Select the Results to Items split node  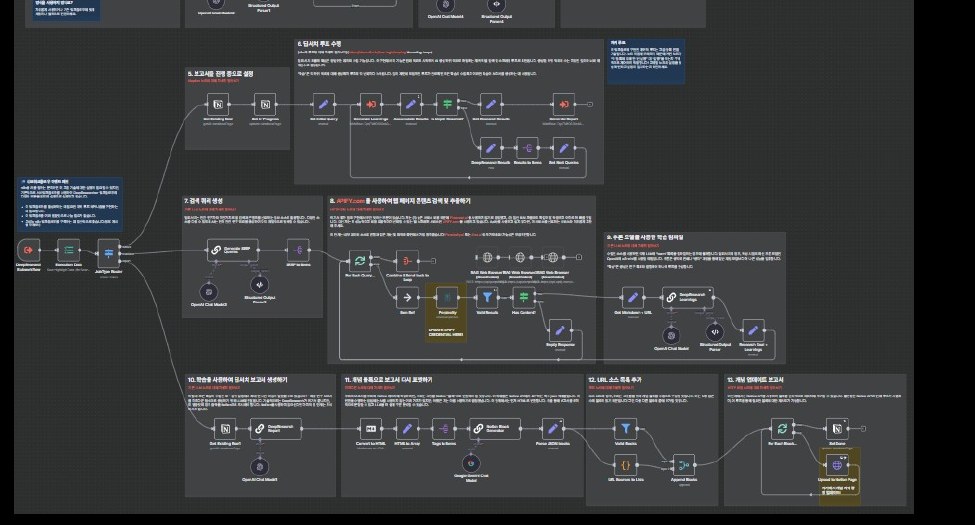[527, 148]
